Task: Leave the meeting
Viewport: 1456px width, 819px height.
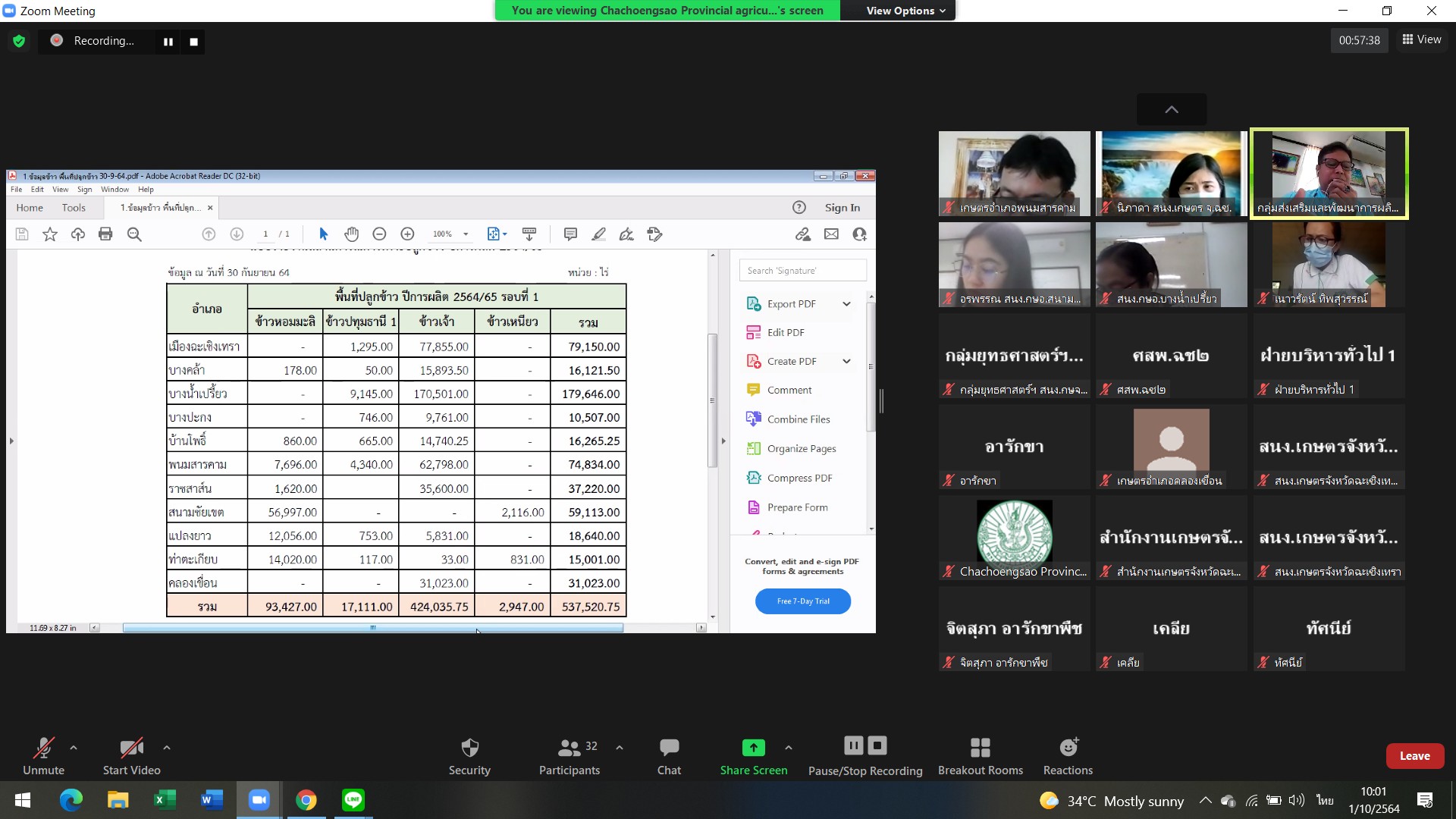Action: tap(1414, 756)
